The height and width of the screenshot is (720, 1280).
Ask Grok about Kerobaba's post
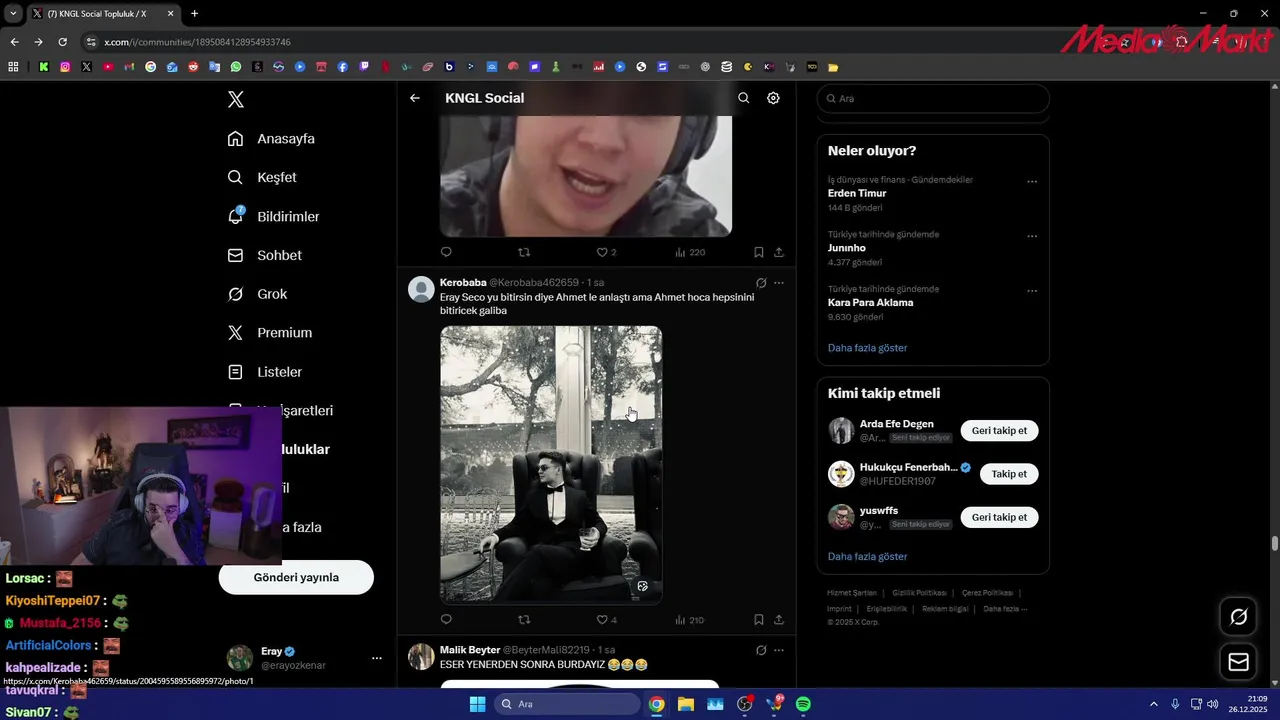click(x=761, y=283)
